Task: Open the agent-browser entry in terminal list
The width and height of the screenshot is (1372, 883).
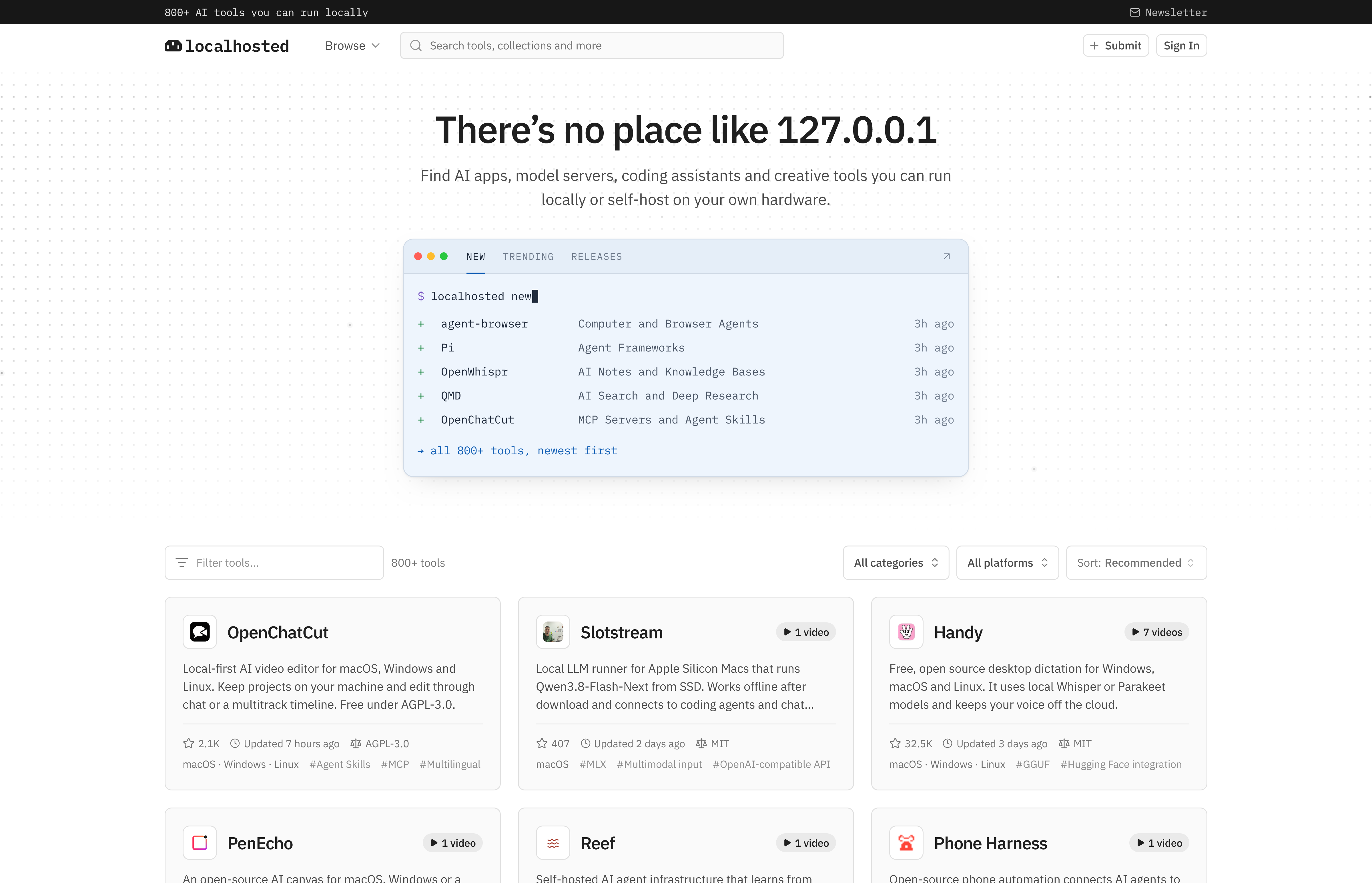Action: click(x=686, y=324)
